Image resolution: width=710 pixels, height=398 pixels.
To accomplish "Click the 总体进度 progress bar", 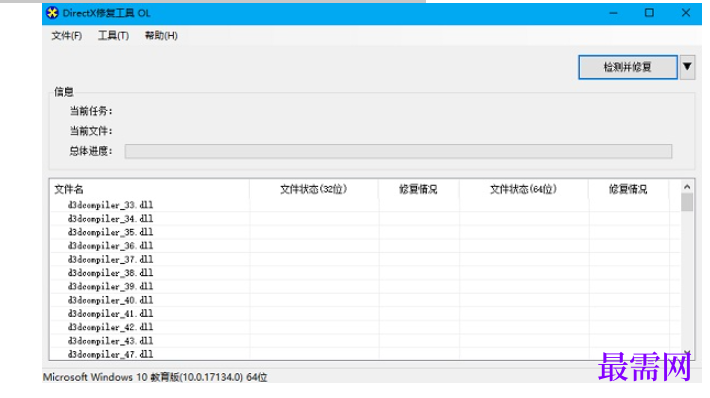I will tap(398, 151).
